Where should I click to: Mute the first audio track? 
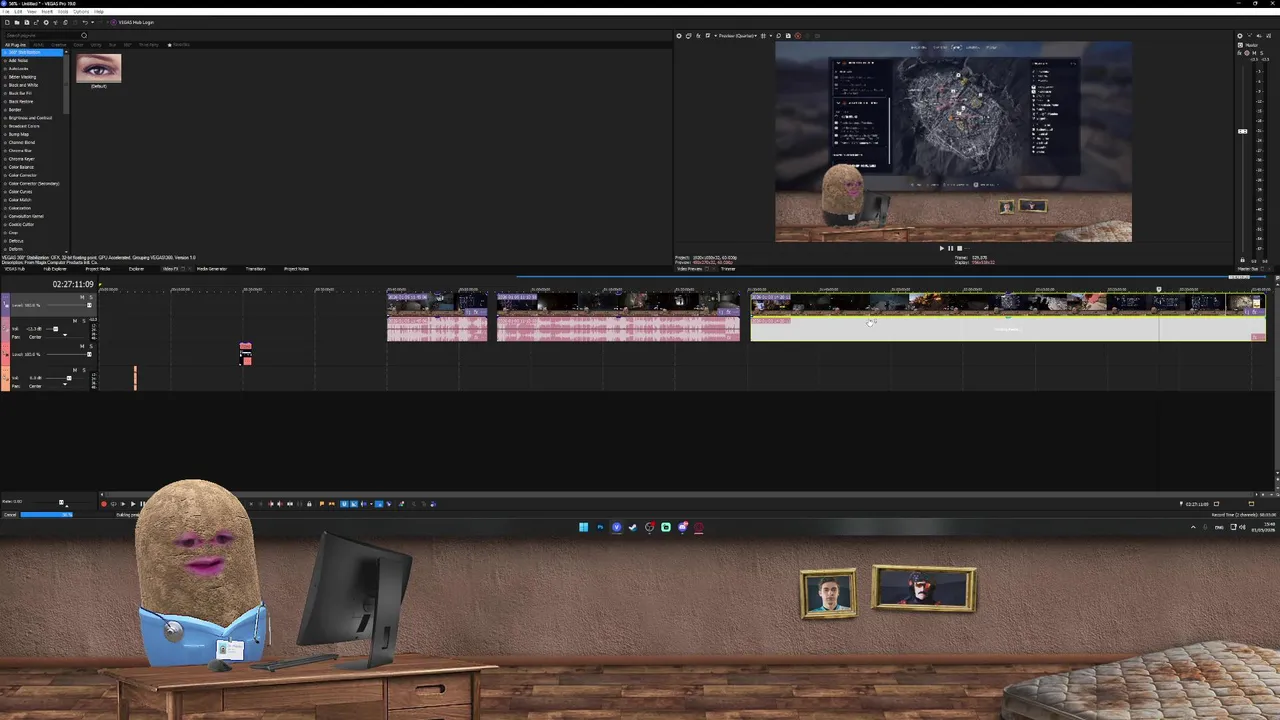75,321
